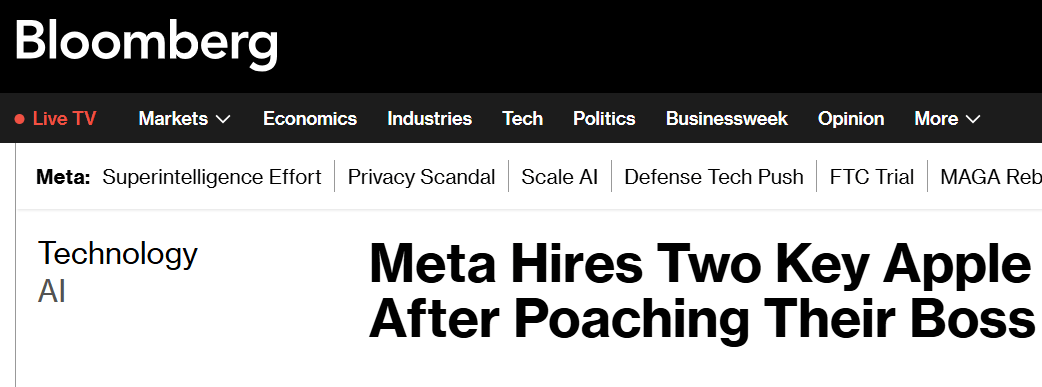The width and height of the screenshot is (1042, 387).
Task: View the FTC Trial topic link
Action: [871, 177]
